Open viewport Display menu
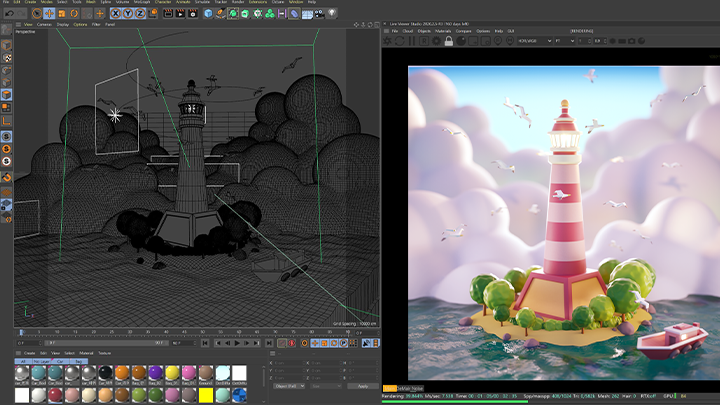The width and height of the screenshot is (720, 405). tap(63, 24)
